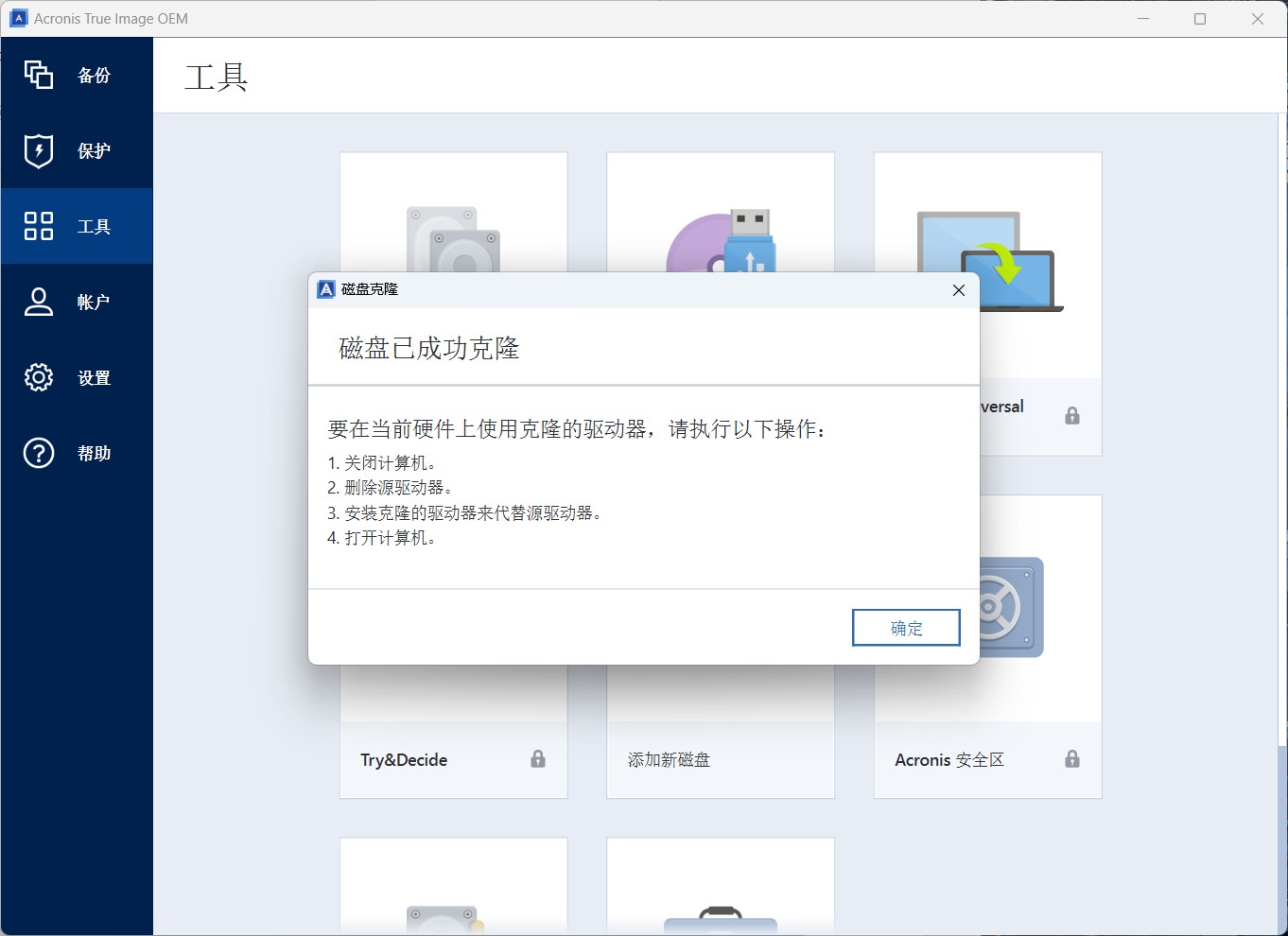Image resolution: width=1288 pixels, height=936 pixels.
Task: Open the 帐户 person icon
Action: point(39,302)
